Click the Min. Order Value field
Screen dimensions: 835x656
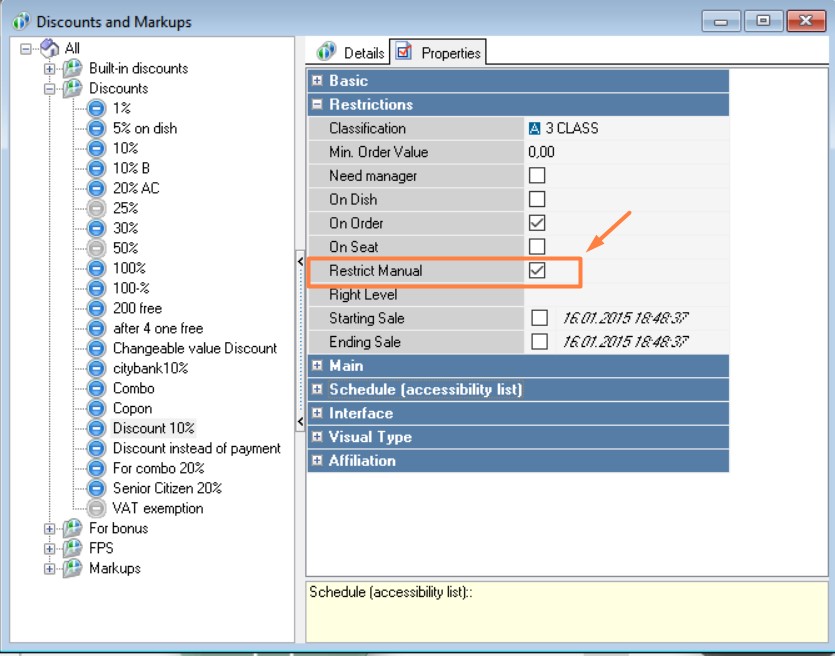[626, 152]
